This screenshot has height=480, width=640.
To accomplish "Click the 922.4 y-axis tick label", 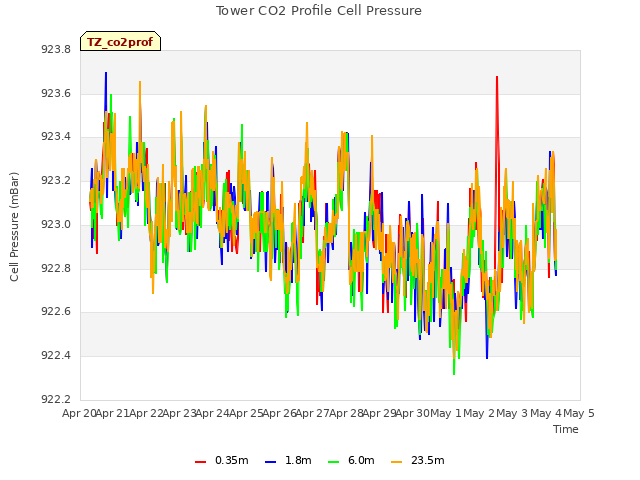I will (x=56, y=356).
